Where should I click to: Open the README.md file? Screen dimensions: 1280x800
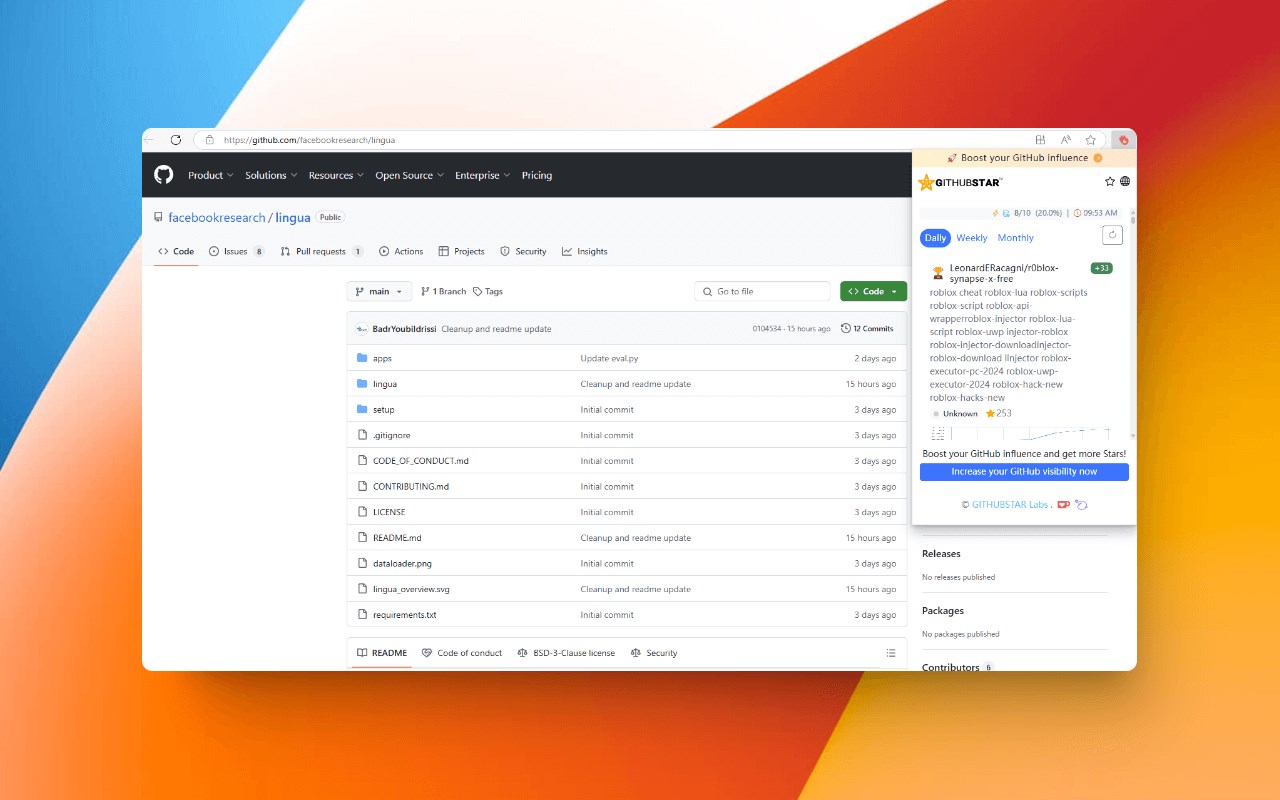(397, 538)
